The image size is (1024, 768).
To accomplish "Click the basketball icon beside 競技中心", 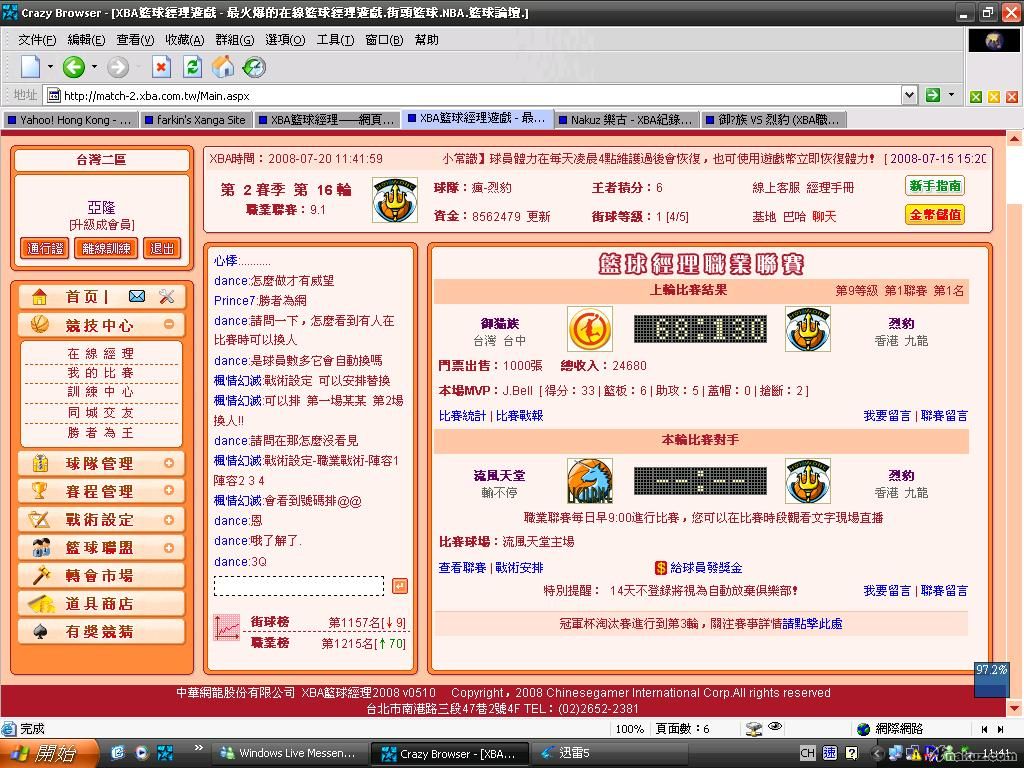I will point(39,325).
